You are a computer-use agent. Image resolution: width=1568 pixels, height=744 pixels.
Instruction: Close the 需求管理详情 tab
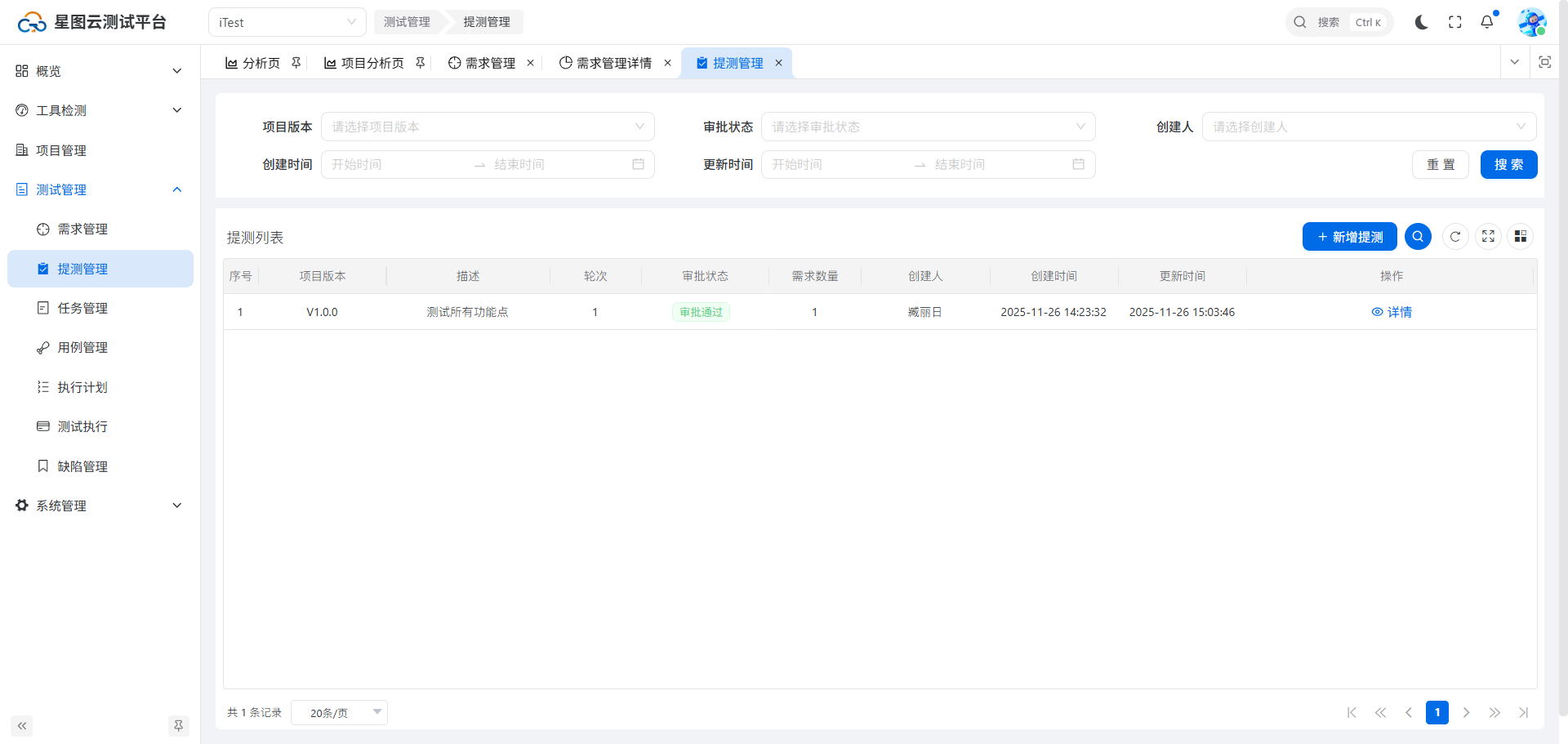coord(667,63)
